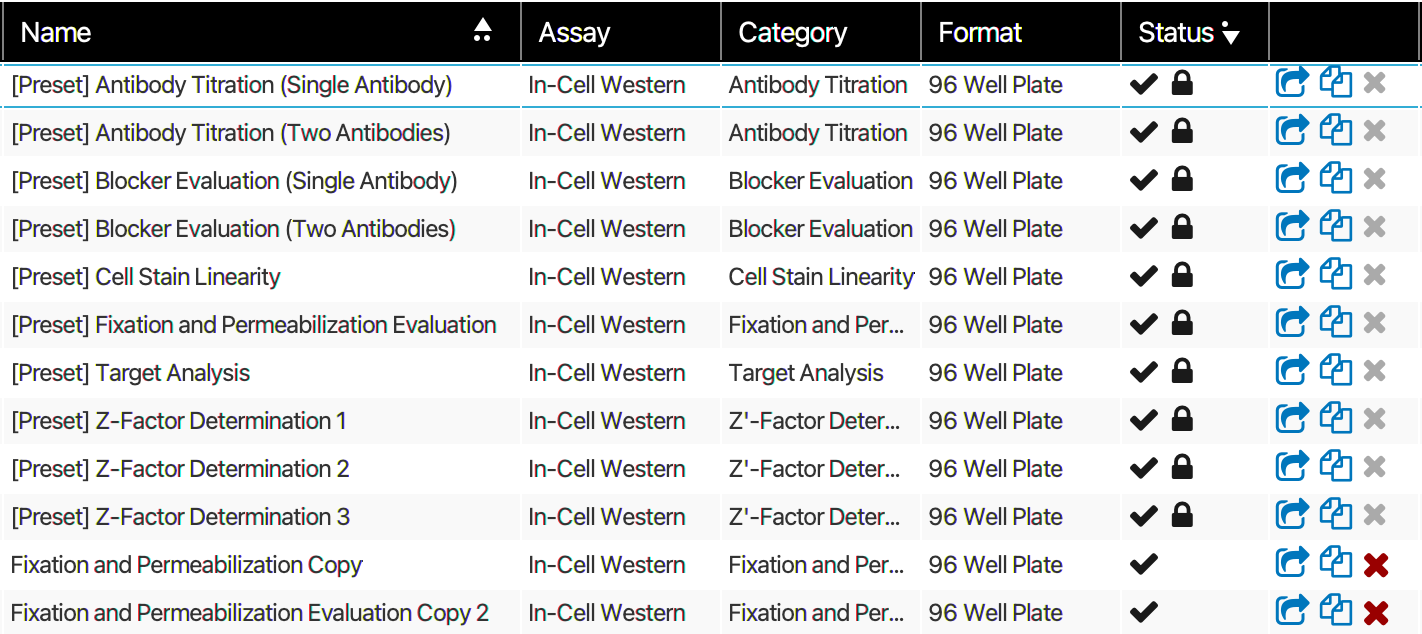1422x634 pixels.
Task: Export the Antibody Titration (Single Antibody) preset
Action: pyautogui.click(x=1292, y=82)
